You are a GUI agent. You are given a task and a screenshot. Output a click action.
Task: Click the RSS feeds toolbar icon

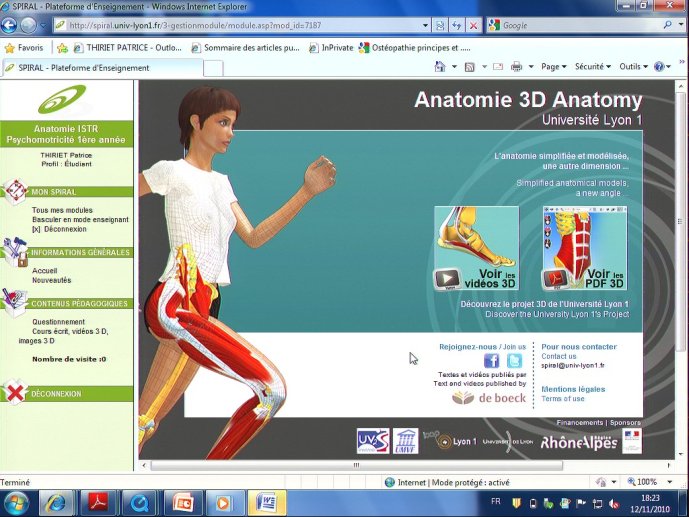[470, 67]
